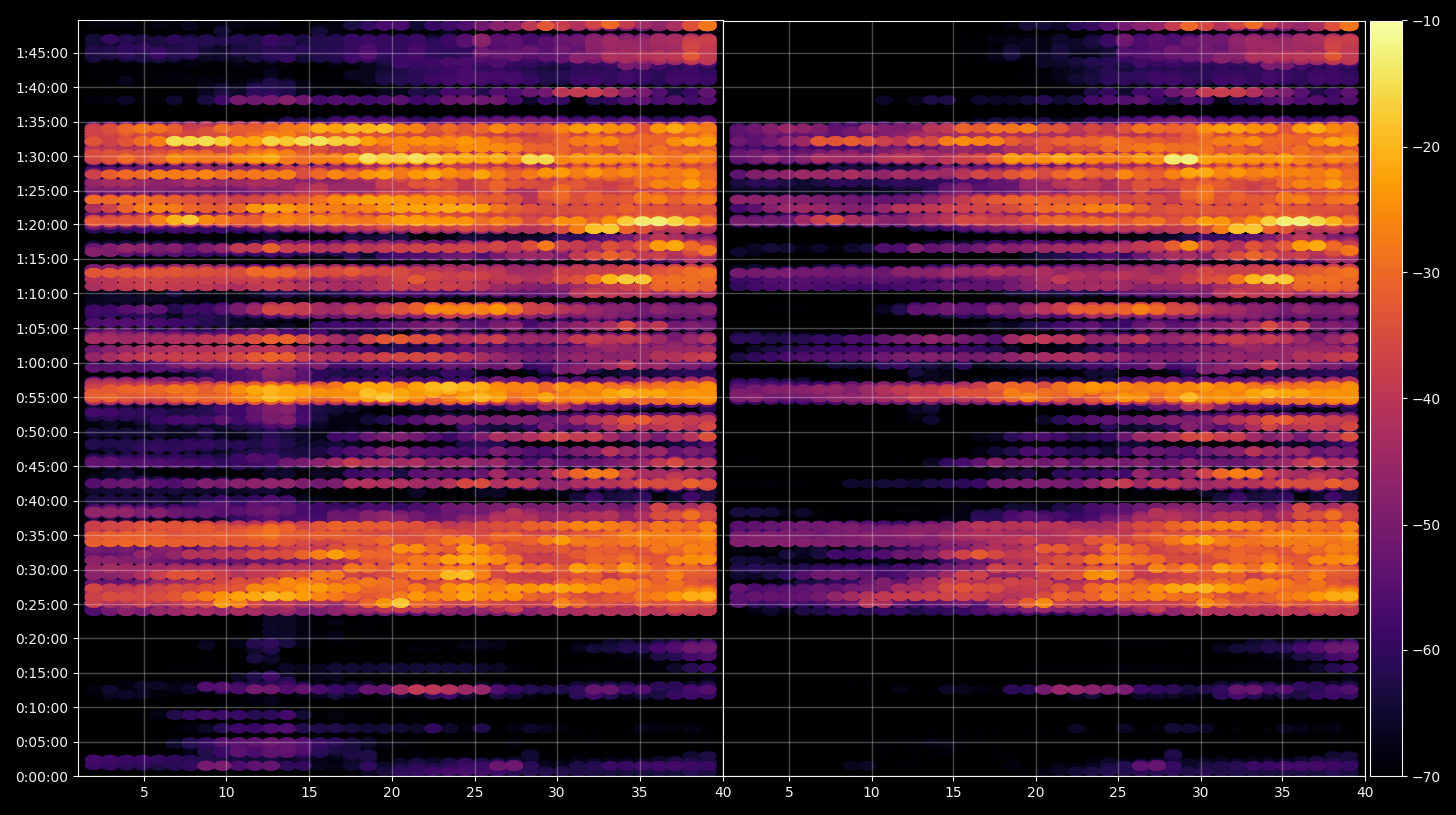The width and height of the screenshot is (1456, 815).
Task: Click x-axis tick 25 of left heatmap
Action: coord(474,793)
